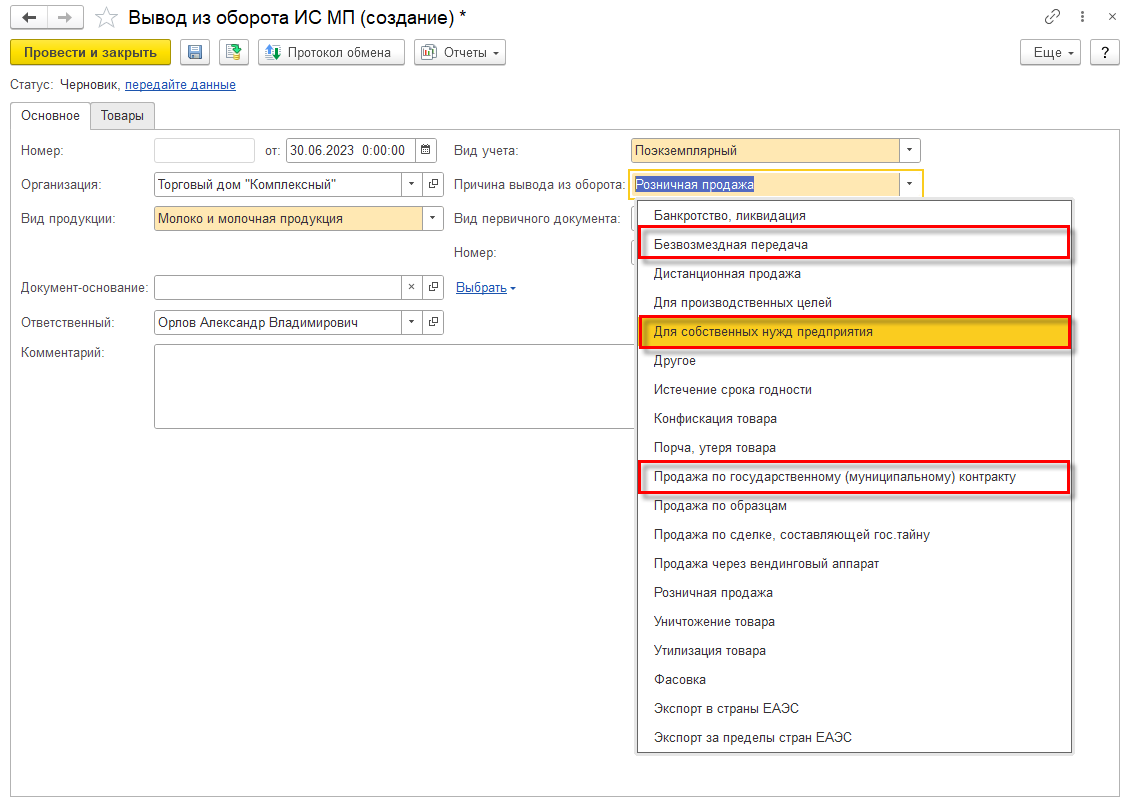Select 'Истечение срока годности' reason
This screenshot has width=1139, height=809.
732,389
